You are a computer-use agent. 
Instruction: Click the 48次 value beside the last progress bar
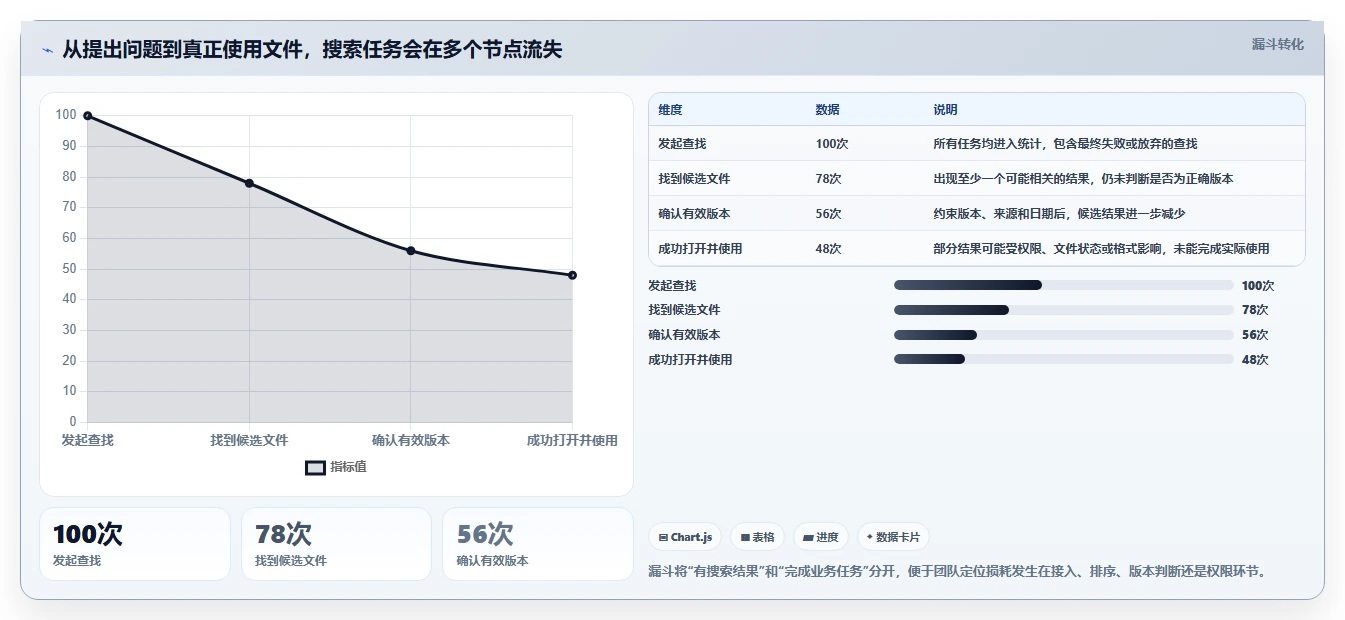pyautogui.click(x=1255, y=360)
